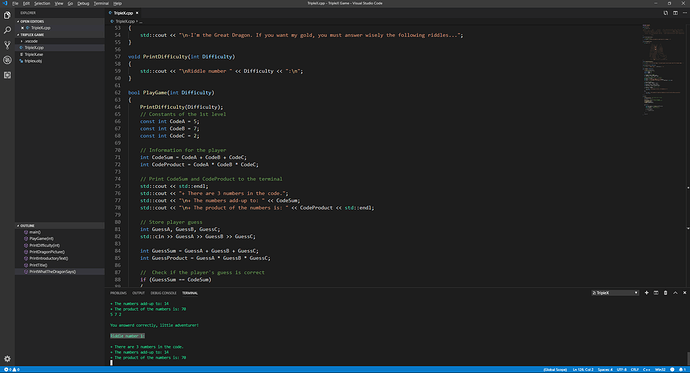Click the errors count icon in status bar
Image resolution: width=690 pixels, height=373 pixels.
click(x=6, y=369)
